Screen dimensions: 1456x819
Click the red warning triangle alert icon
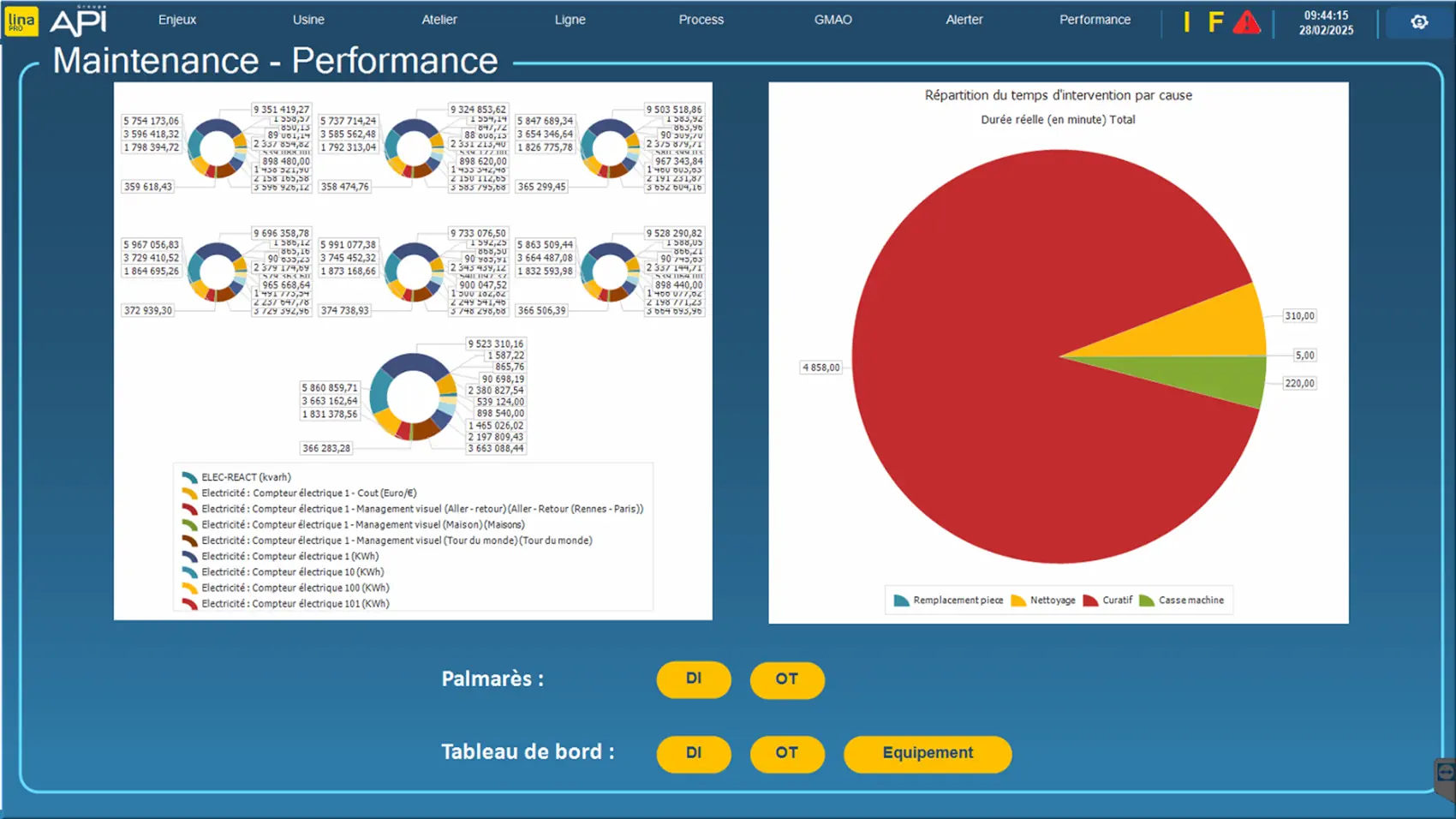click(1246, 22)
